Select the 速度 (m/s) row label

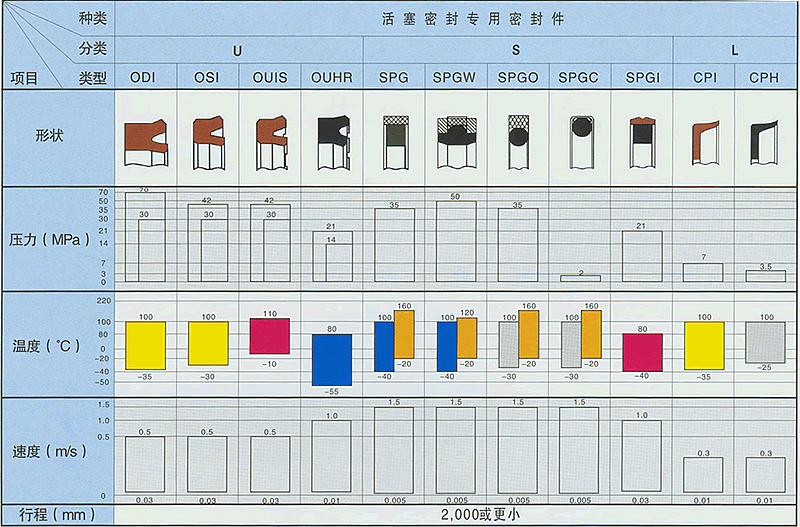[x=57, y=450]
